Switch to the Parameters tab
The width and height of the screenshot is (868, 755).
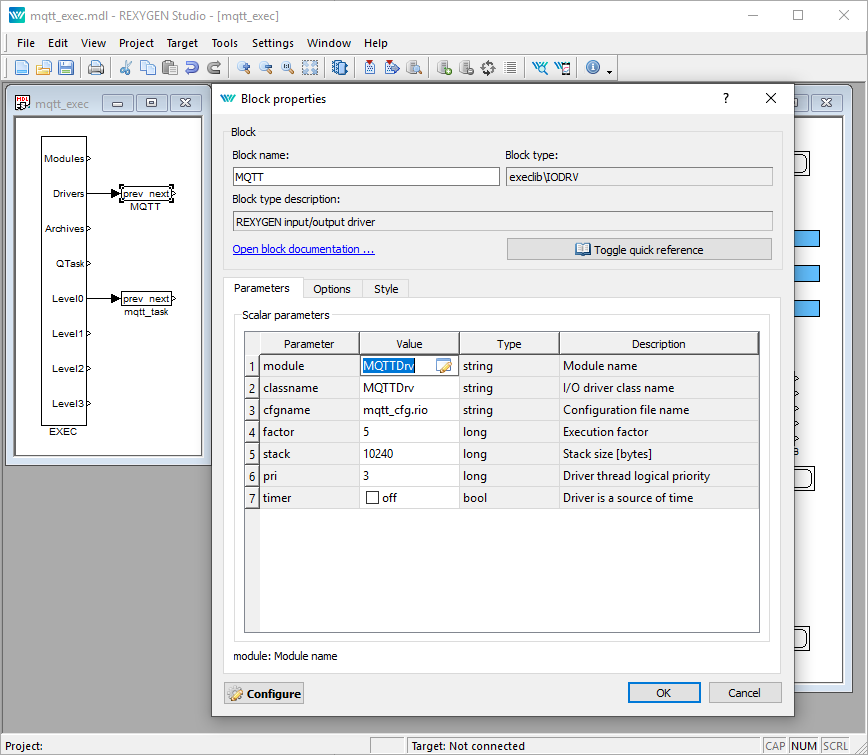(262, 288)
